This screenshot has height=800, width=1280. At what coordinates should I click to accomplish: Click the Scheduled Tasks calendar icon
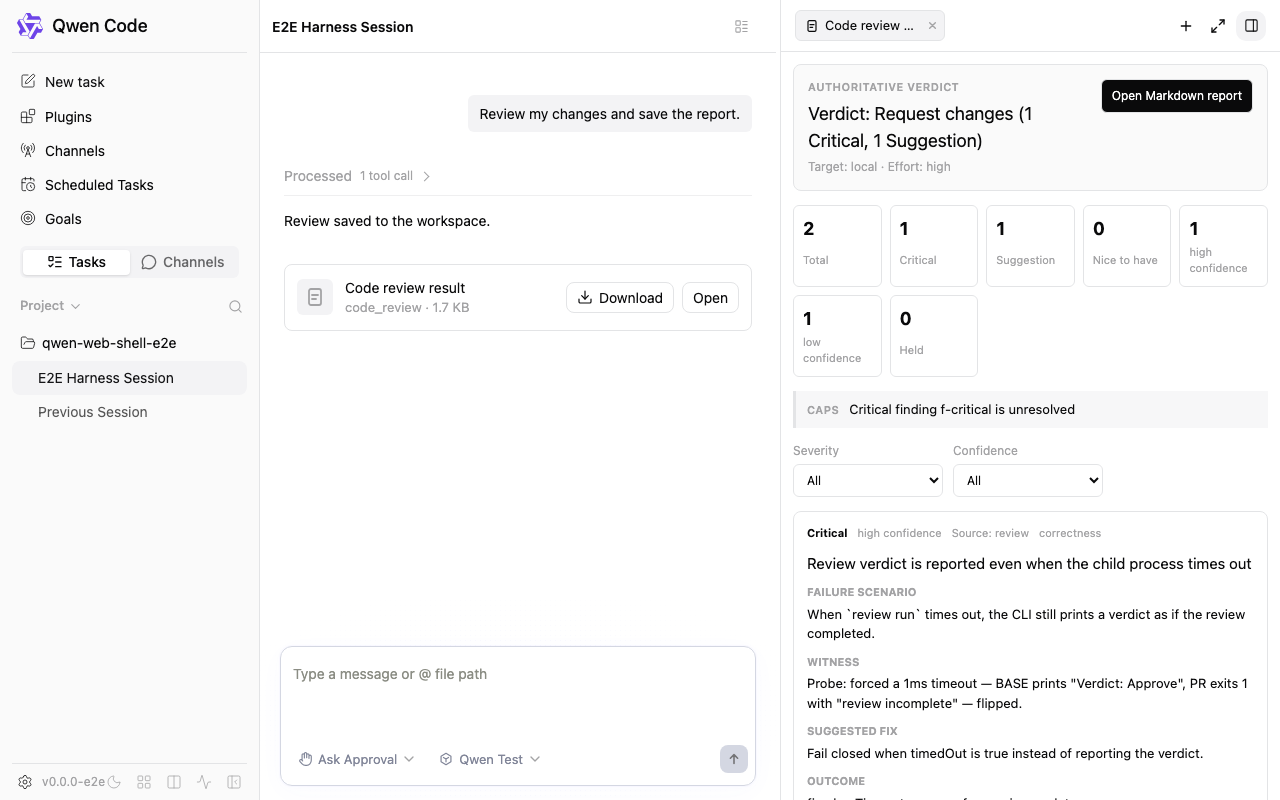(x=28, y=184)
